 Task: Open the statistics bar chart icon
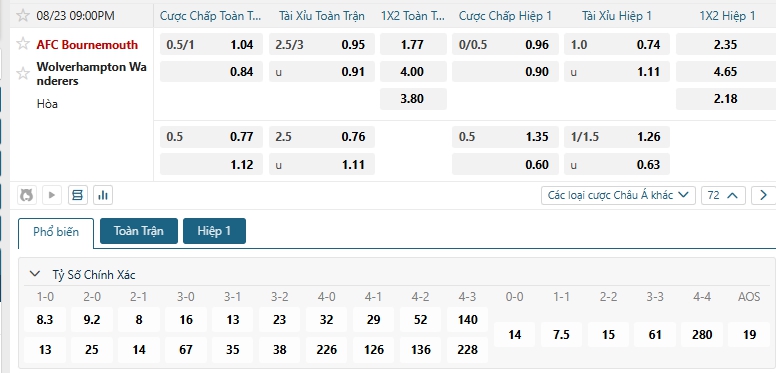coord(103,195)
